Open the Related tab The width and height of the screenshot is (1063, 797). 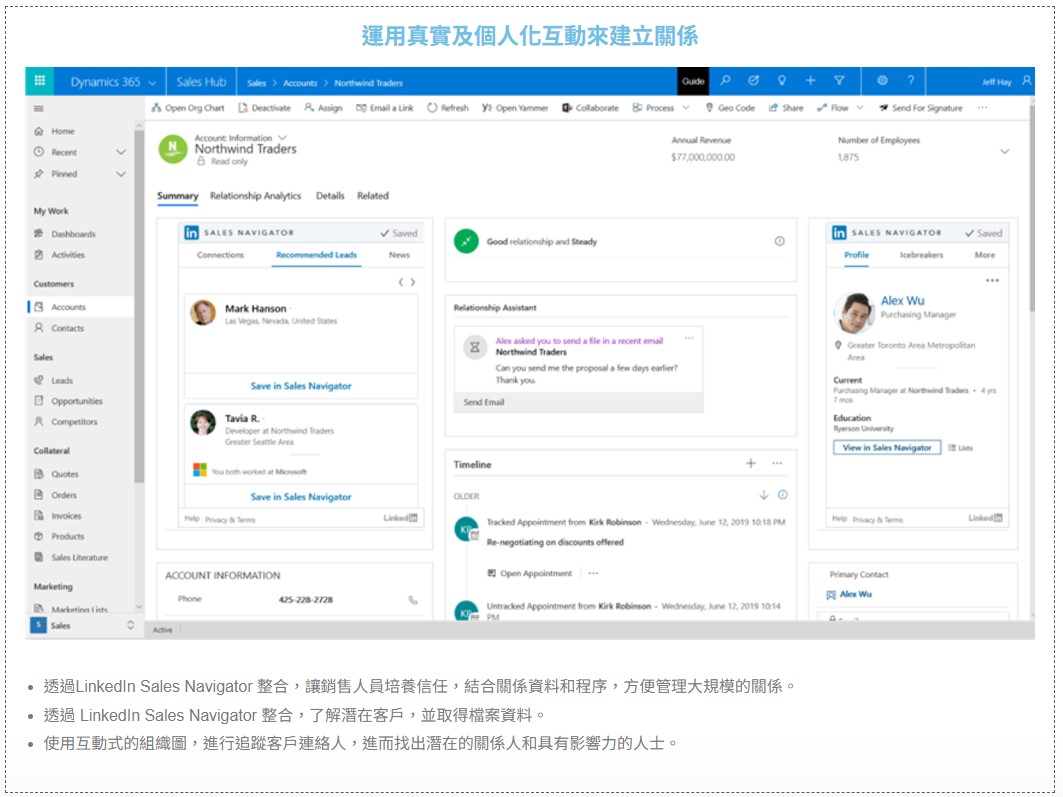point(373,196)
